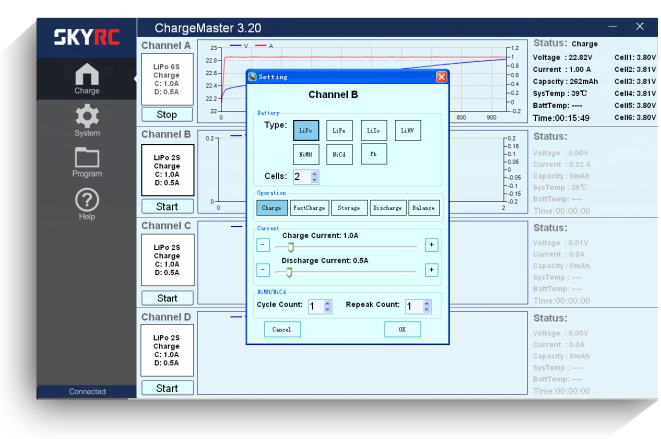This screenshot has width=661, height=439.
Task: Switch operation to Discharge mode
Action: [386, 208]
